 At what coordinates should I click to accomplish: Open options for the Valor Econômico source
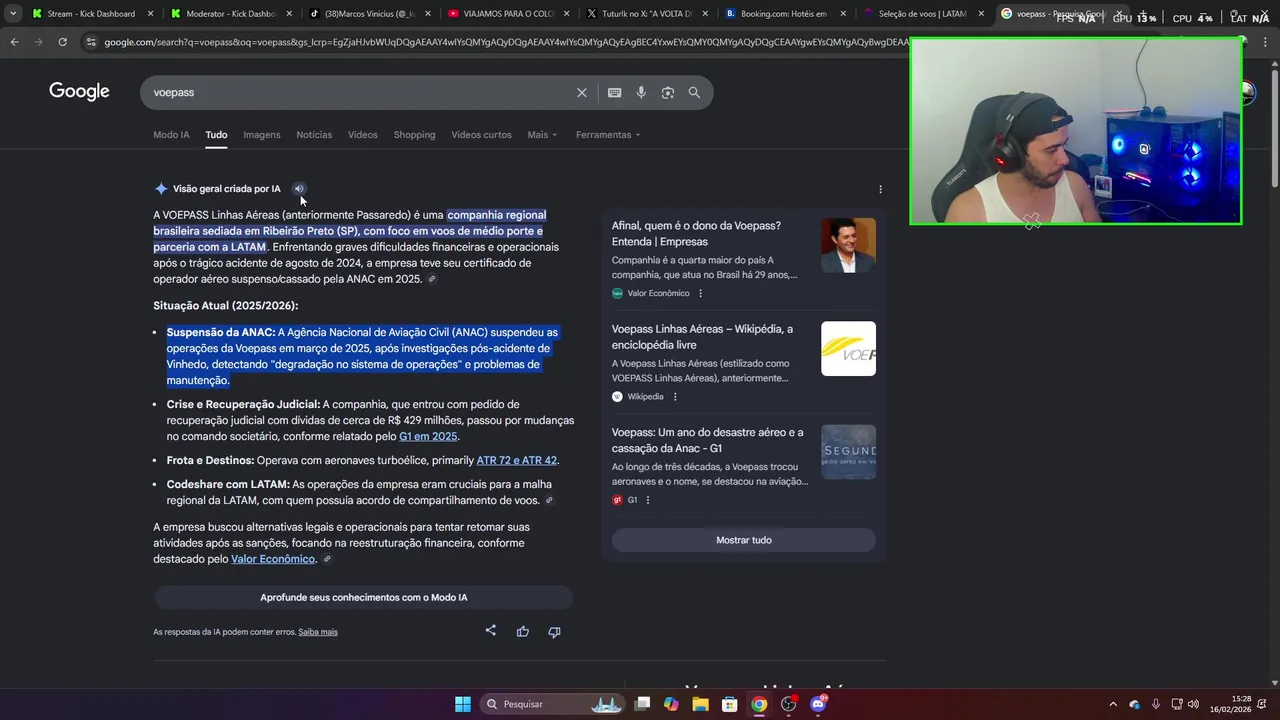click(x=700, y=293)
